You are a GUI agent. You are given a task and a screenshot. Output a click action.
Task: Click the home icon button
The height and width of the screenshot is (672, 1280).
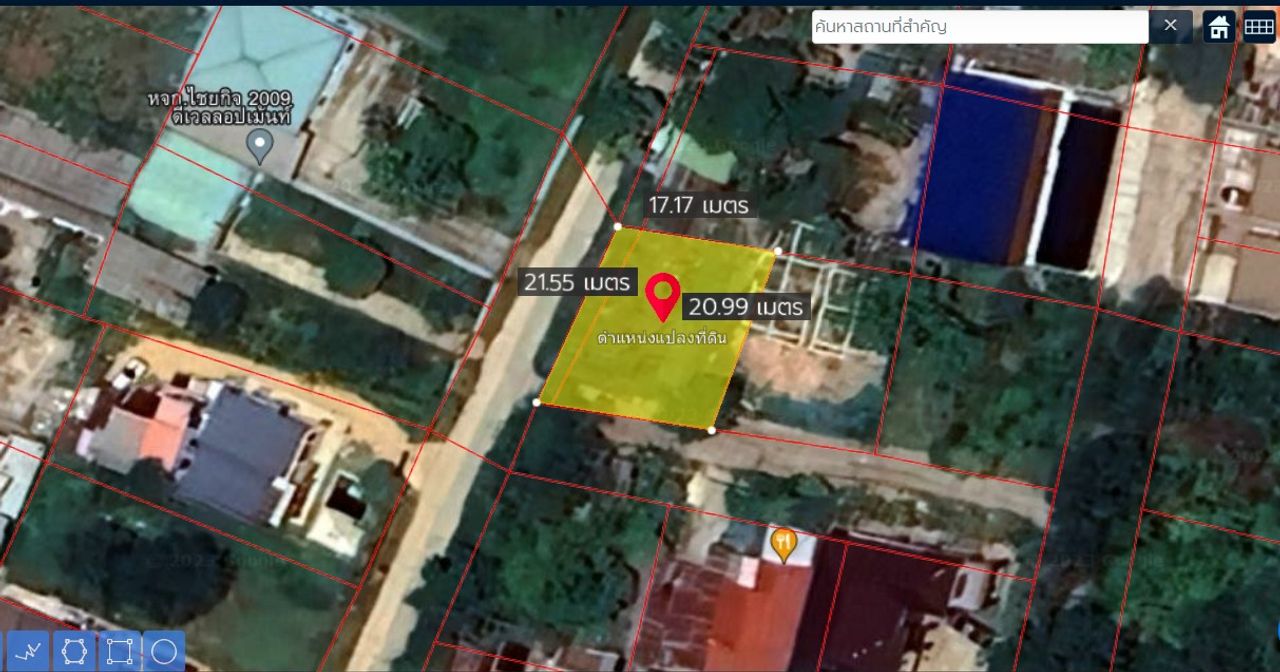point(1219,27)
